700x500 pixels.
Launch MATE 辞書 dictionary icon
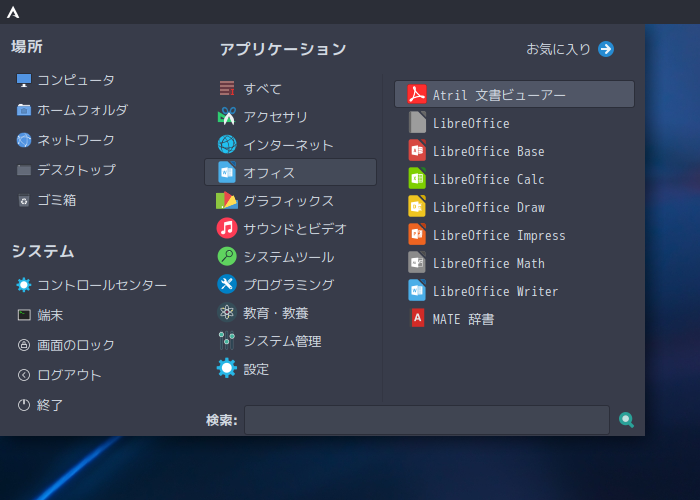click(417, 318)
